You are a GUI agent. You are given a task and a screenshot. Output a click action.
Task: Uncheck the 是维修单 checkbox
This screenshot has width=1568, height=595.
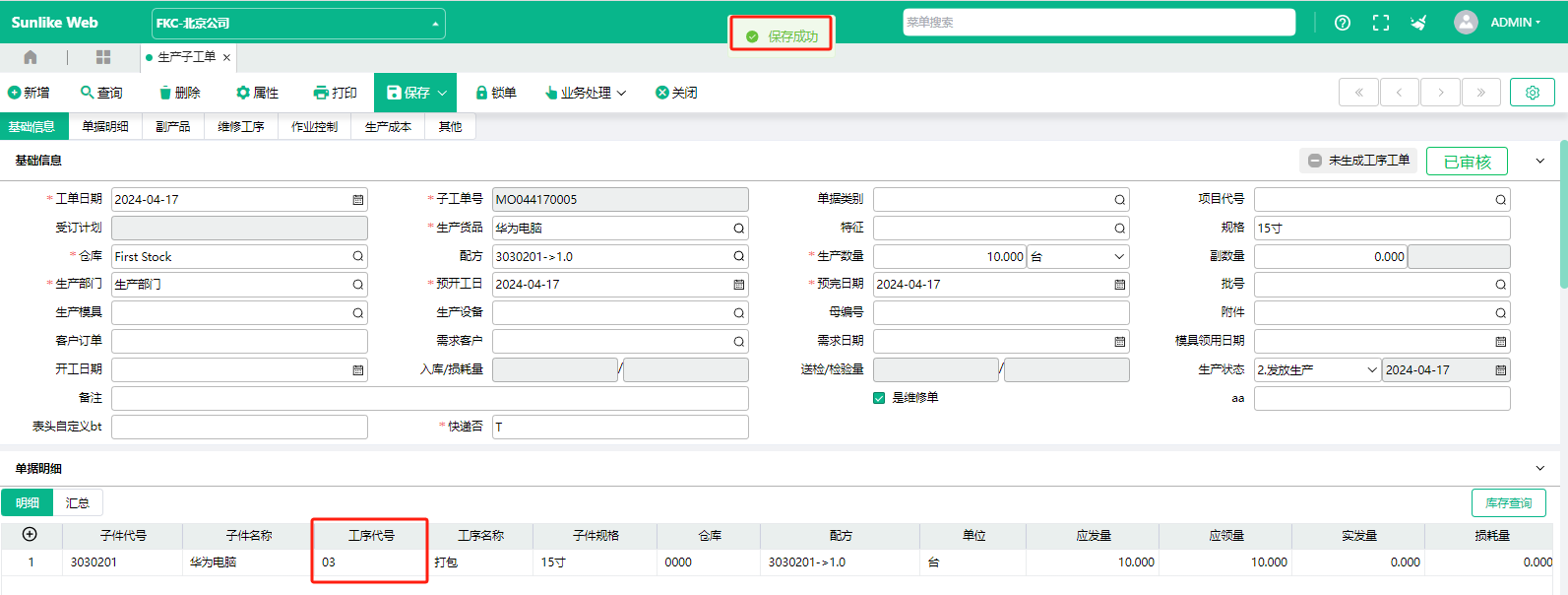point(879,398)
